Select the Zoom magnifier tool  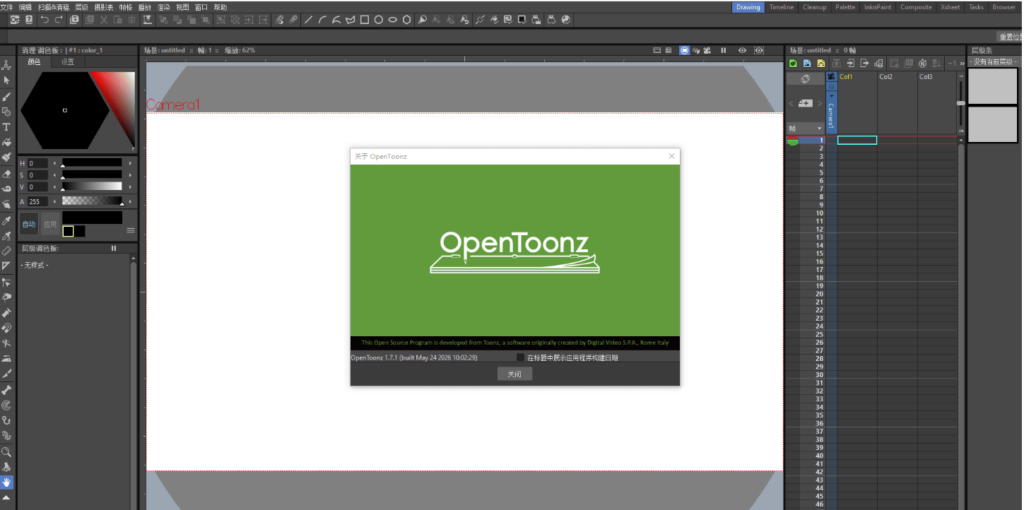pyautogui.click(x=7, y=451)
